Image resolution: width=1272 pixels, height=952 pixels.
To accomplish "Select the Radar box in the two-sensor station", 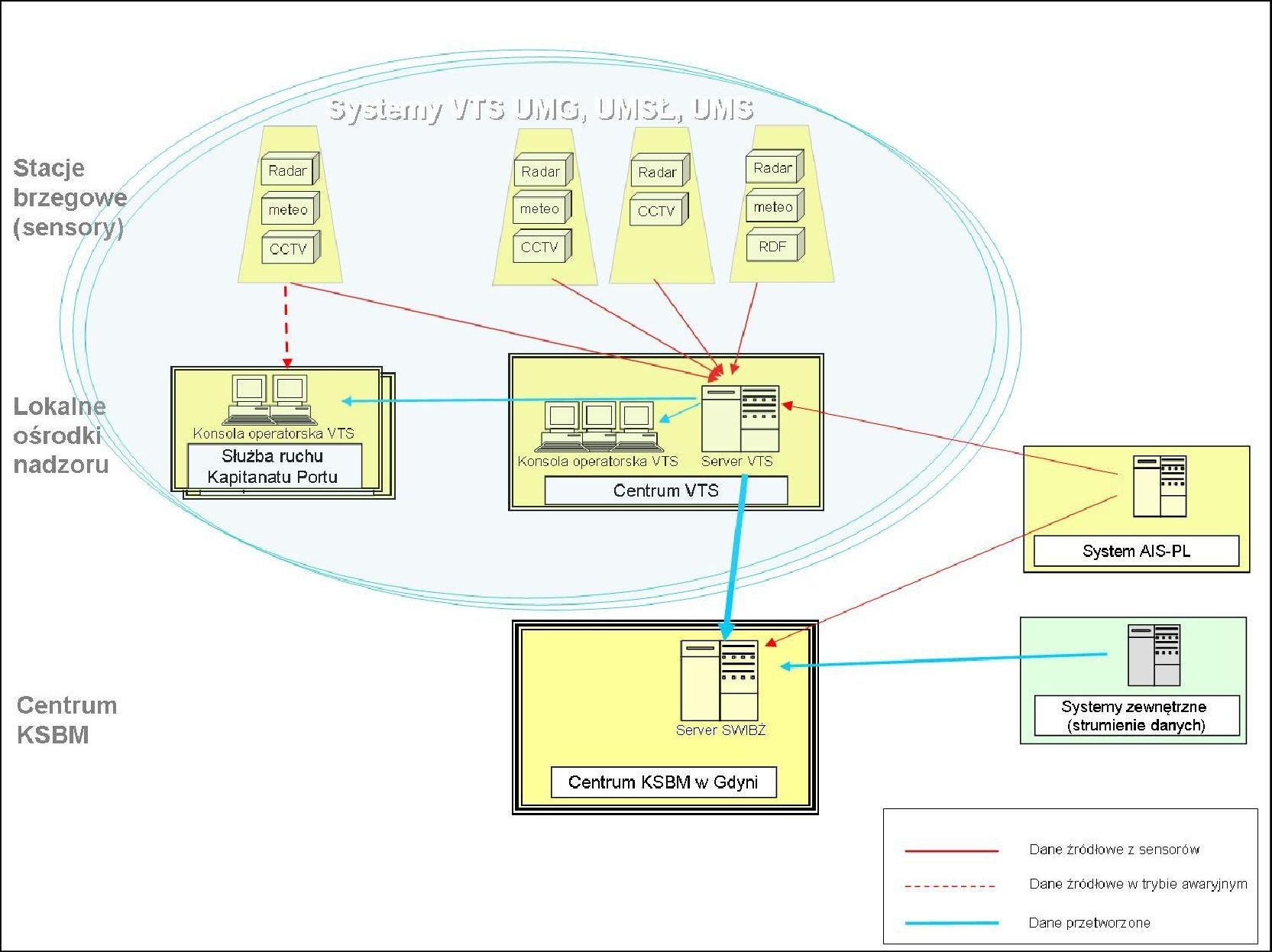I will (659, 171).
